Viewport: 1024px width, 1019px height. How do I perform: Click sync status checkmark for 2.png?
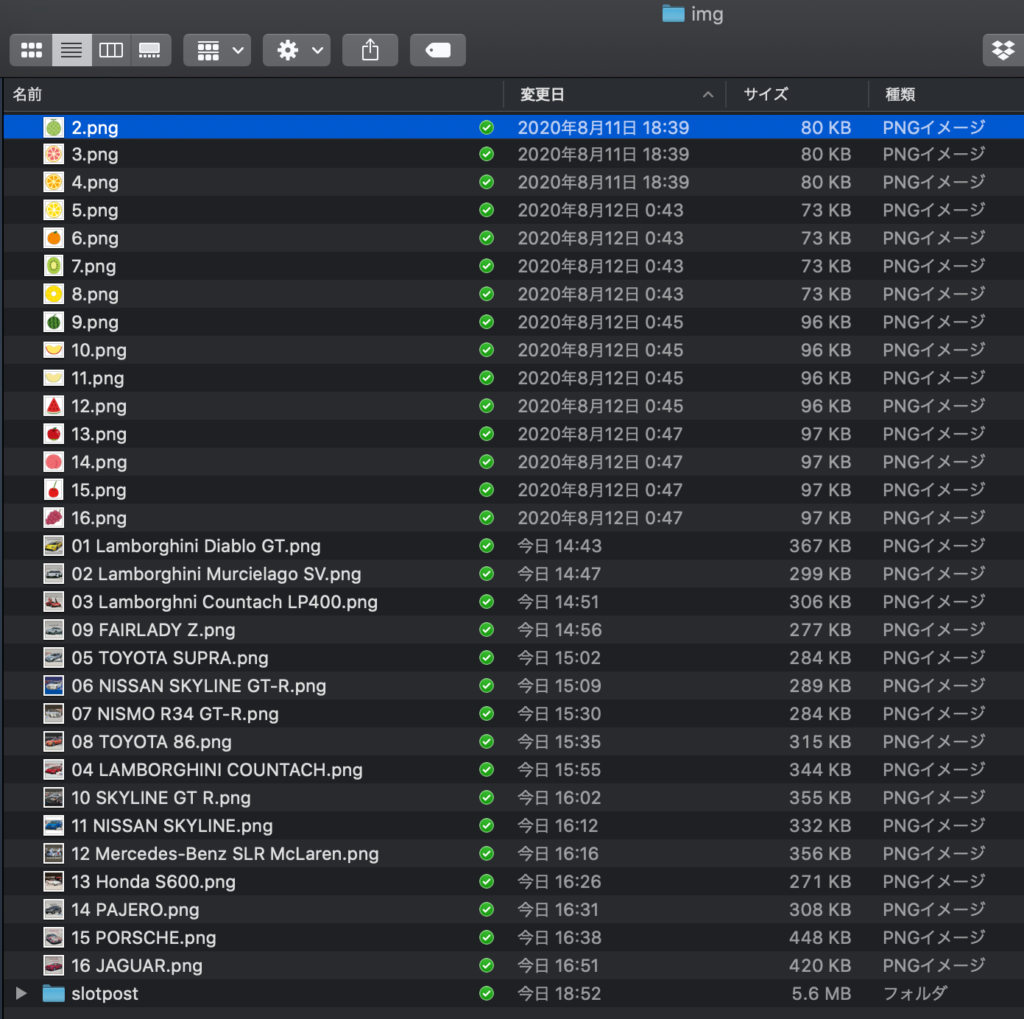coord(486,128)
